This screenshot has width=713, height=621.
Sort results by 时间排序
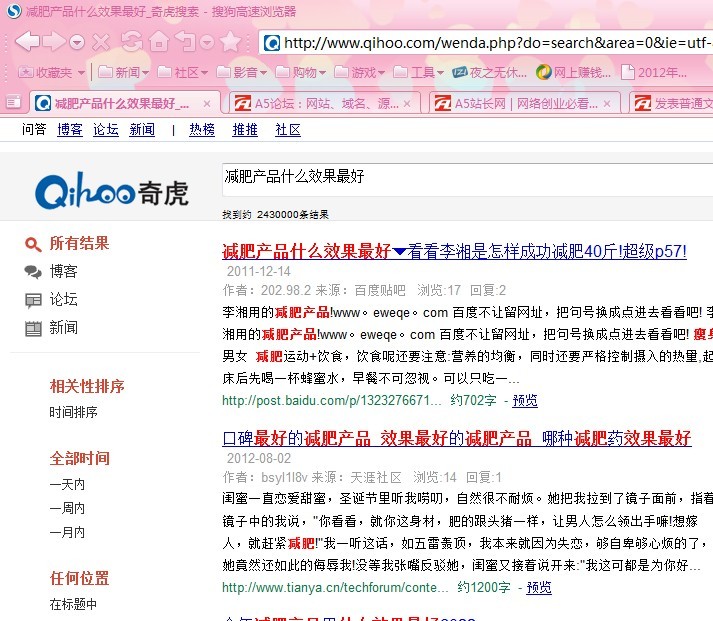(73, 412)
